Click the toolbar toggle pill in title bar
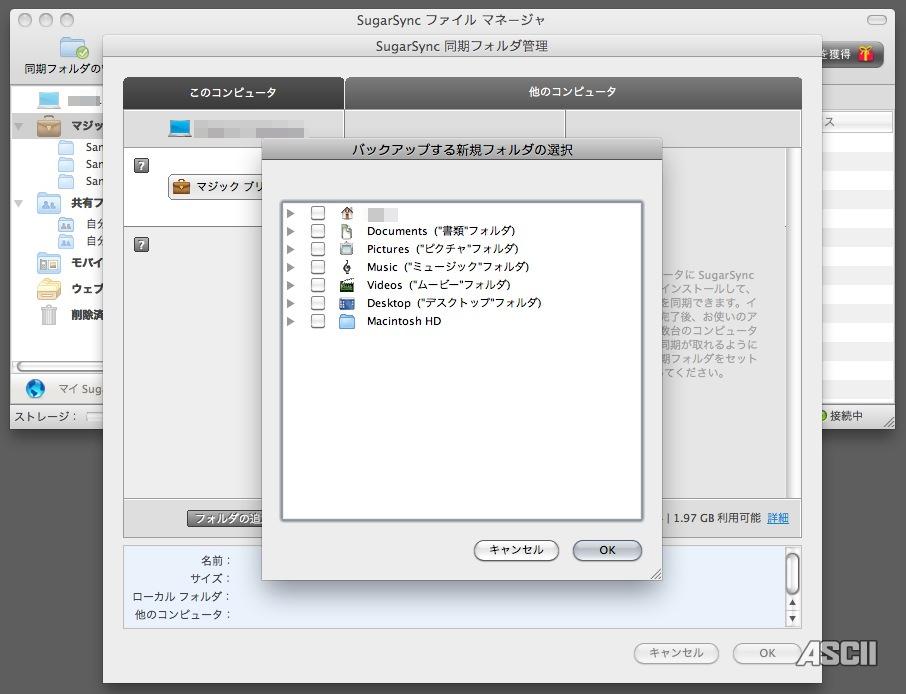Image resolution: width=906 pixels, height=694 pixels. [877, 20]
